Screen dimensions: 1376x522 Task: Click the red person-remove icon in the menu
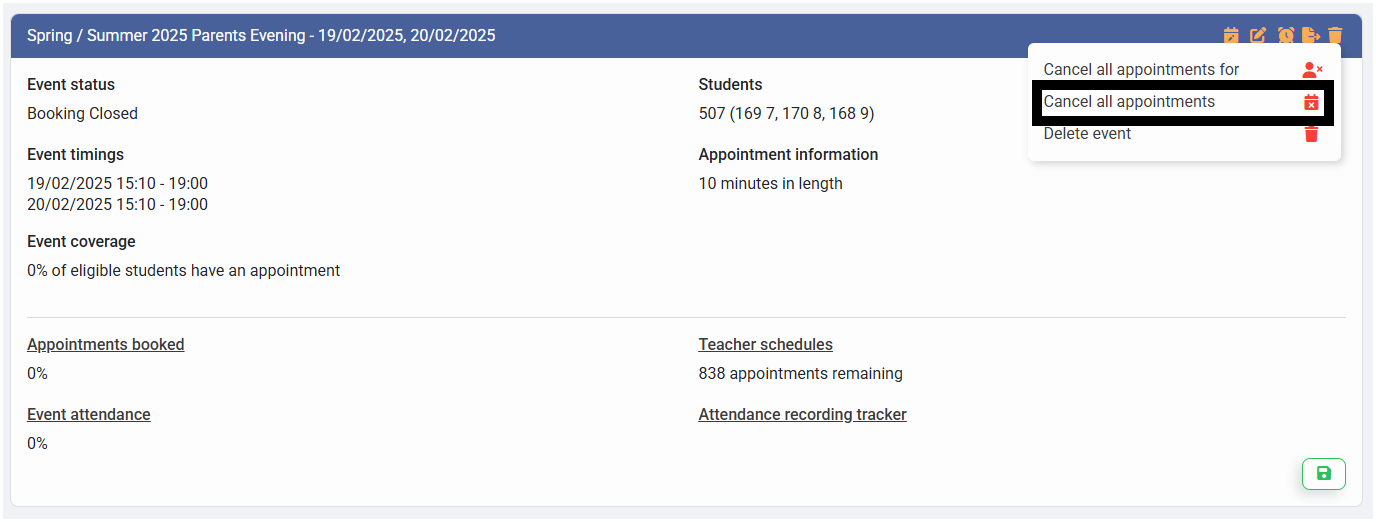click(1312, 70)
